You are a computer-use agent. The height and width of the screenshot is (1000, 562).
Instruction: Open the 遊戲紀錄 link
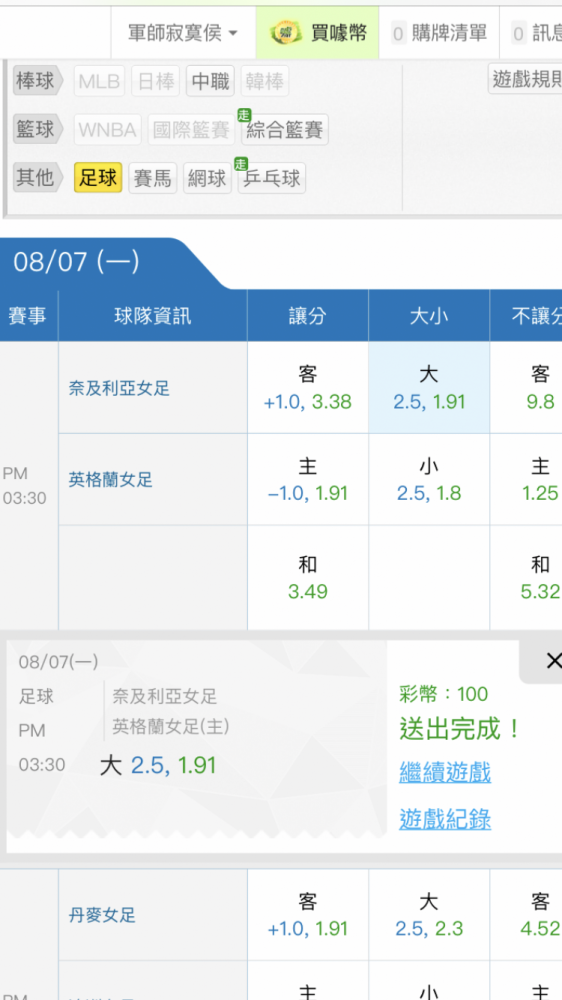pyautogui.click(x=445, y=819)
